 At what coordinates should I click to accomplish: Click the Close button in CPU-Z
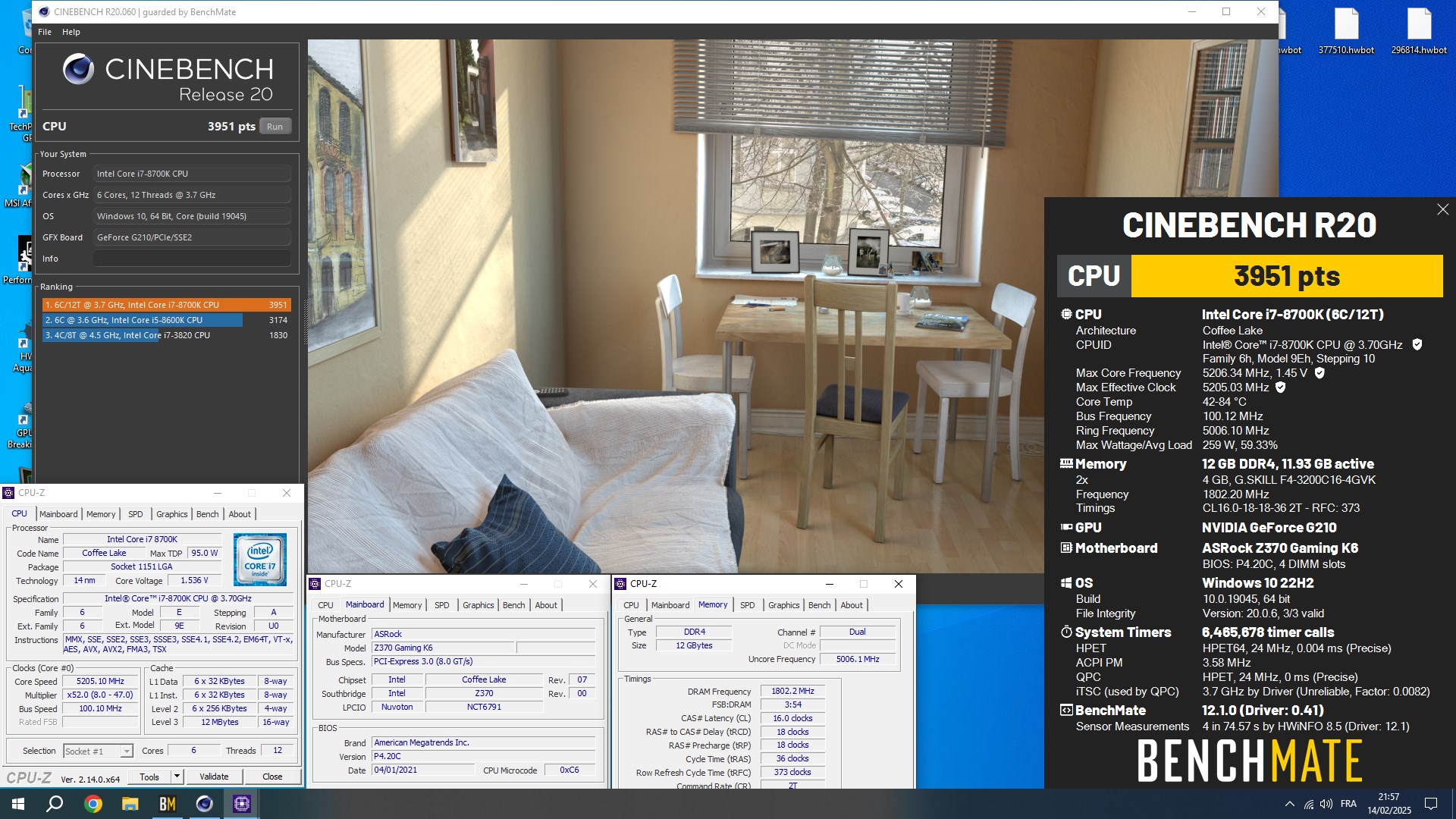pos(272,777)
